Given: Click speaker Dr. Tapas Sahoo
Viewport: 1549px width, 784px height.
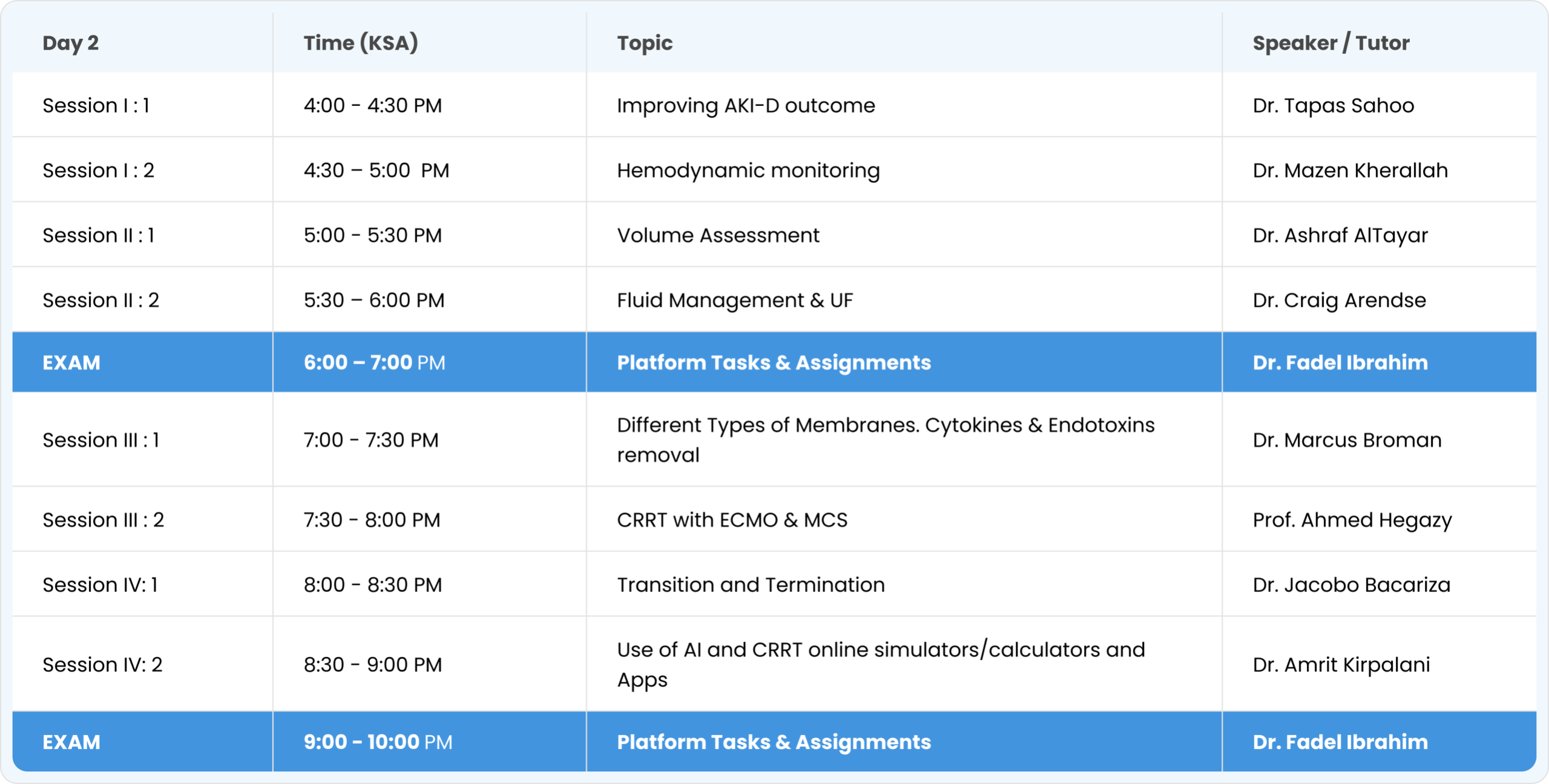Looking at the screenshot, I should pos(1333,105).
